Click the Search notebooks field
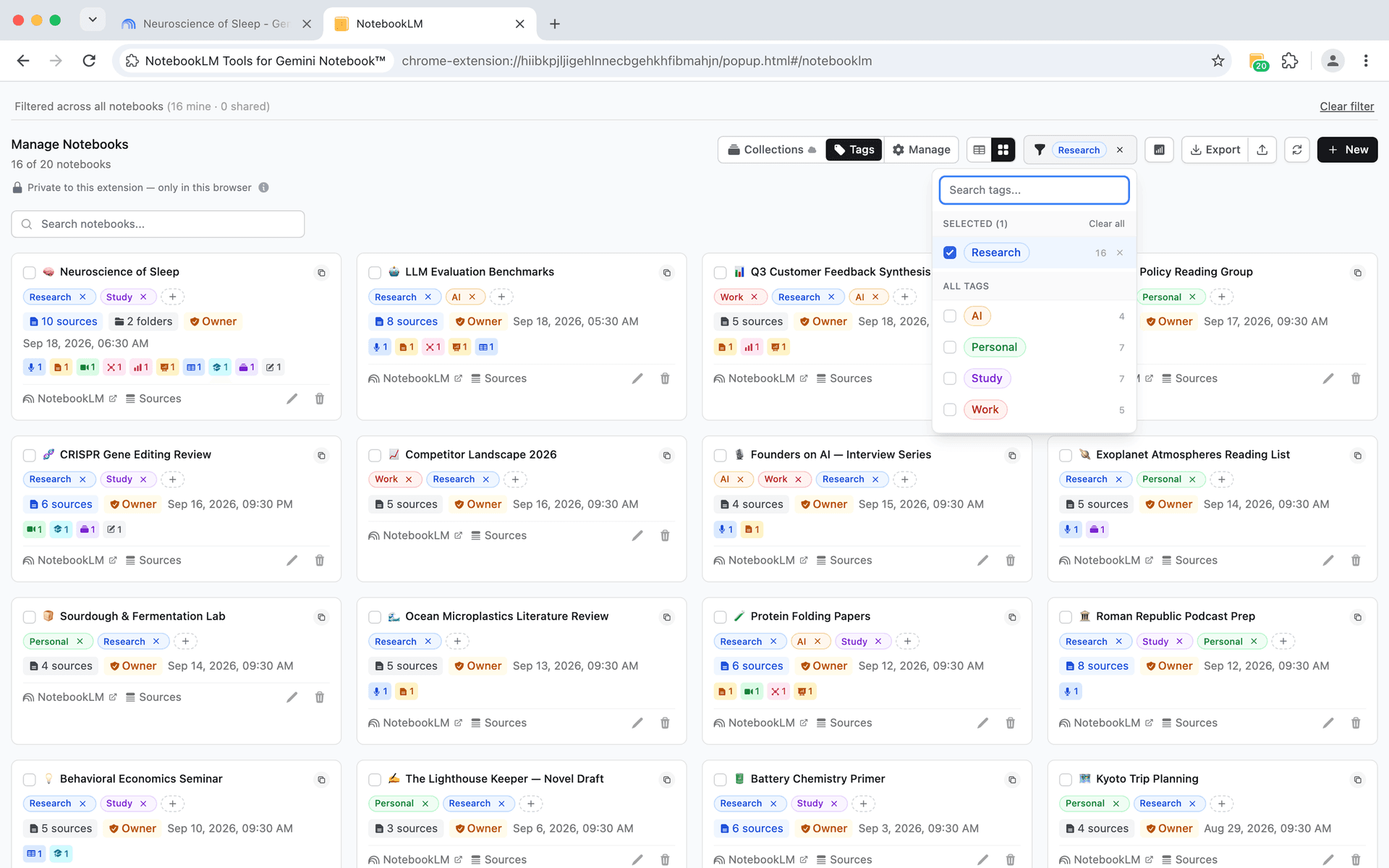 coord(158,224)
